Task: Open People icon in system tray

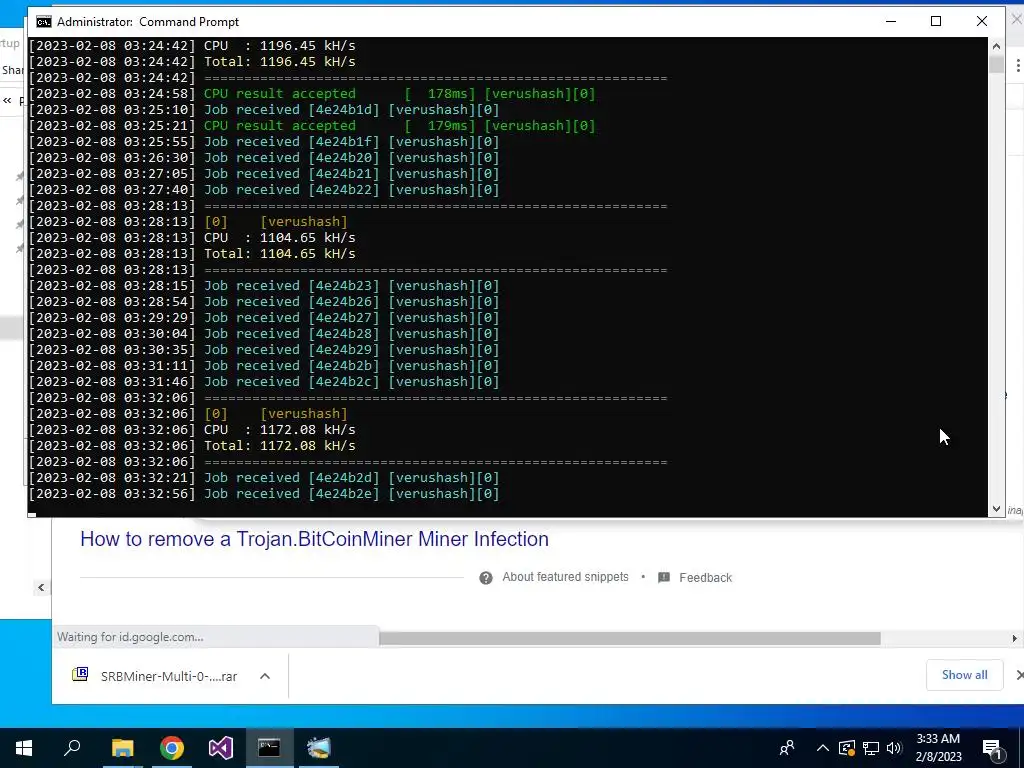Action: (788, 748)
